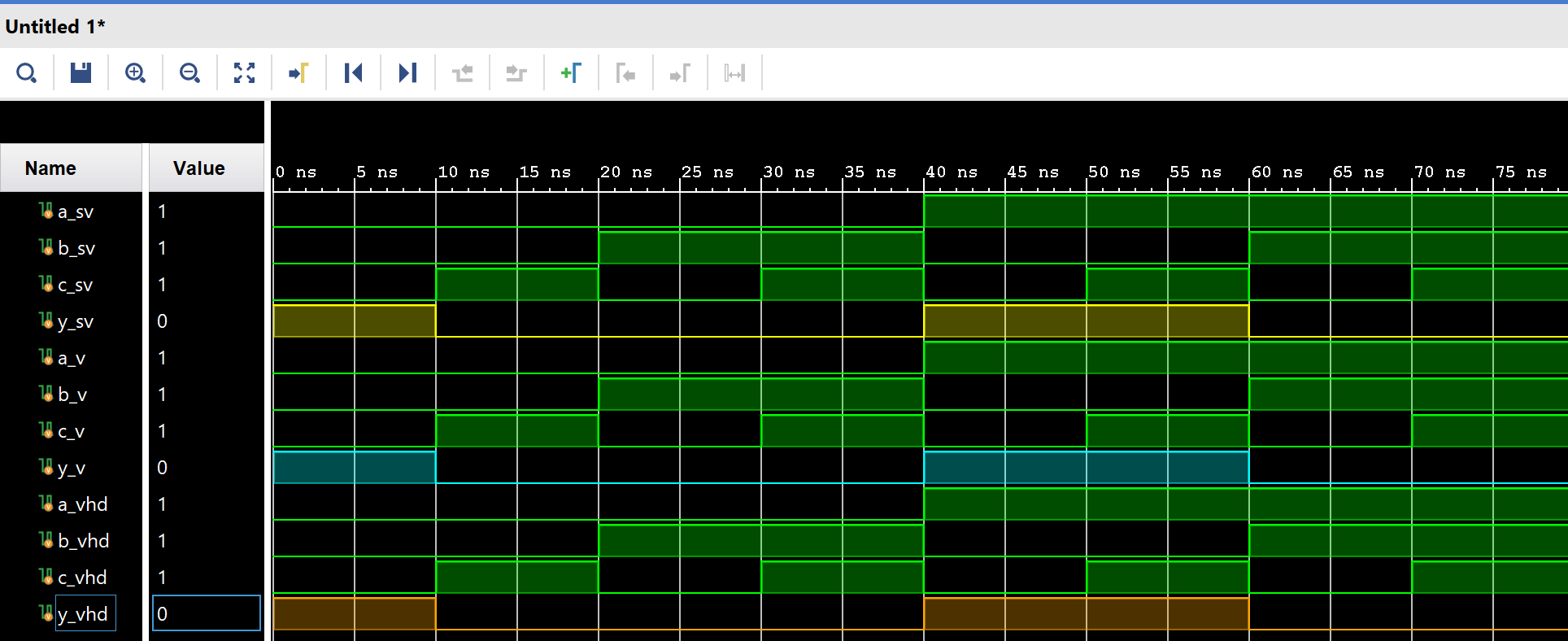This screenshot has height=641, width=1568.
Task: Jump to the last simulation time
Action: pyautogui.click(x=407, y=73)
